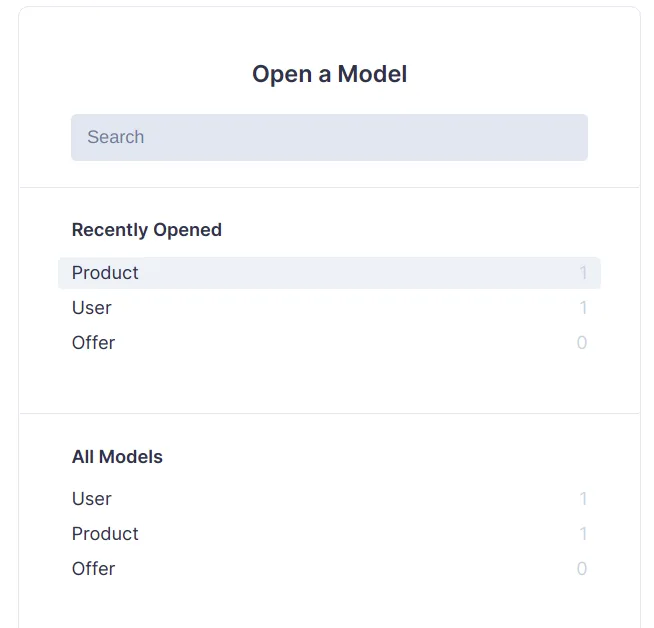The width and height of the screenshot is (654, 628).
Task: Click the divider line above All Models
Action: coord(329,413)
